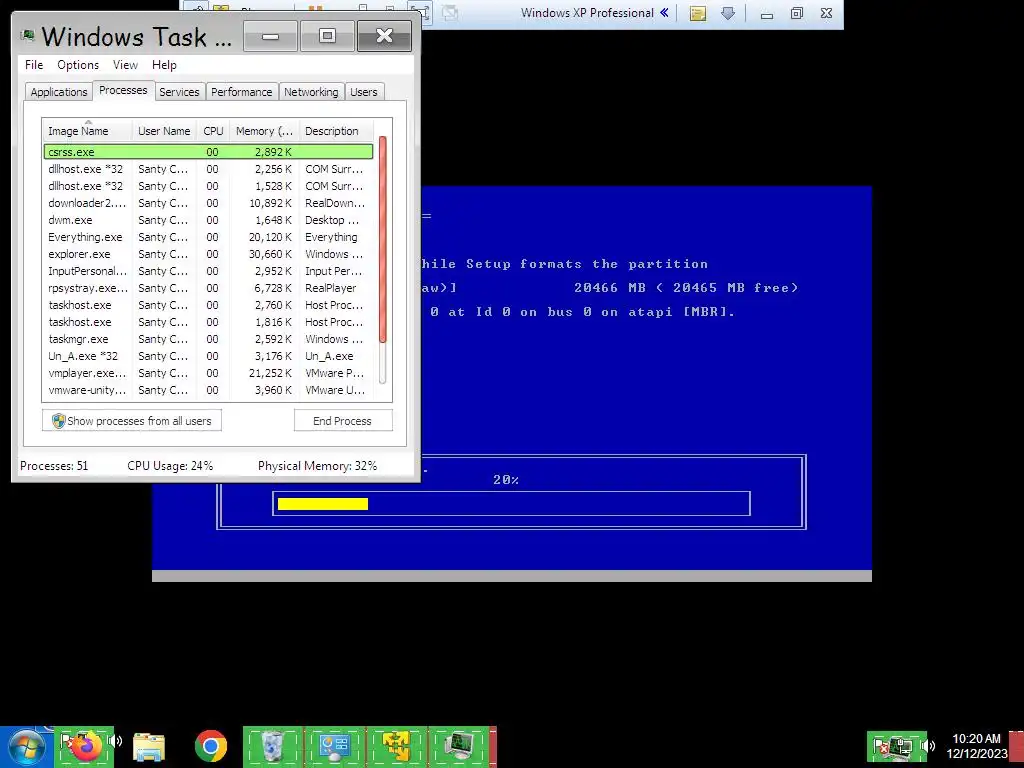Switch to the Networking tab
The image size is (1024, 768).
pyautogui.click(x=311, y=91)
